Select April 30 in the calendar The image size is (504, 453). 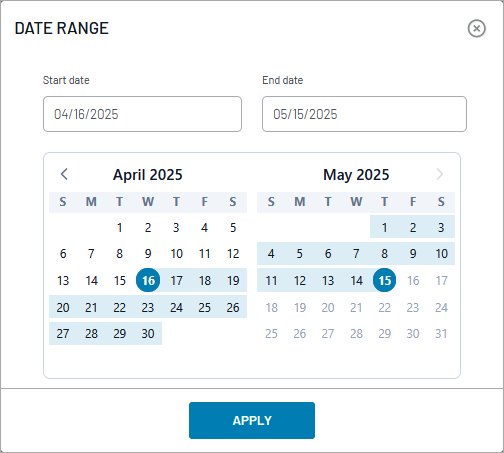pyautogui.click(x=148, y=334)
